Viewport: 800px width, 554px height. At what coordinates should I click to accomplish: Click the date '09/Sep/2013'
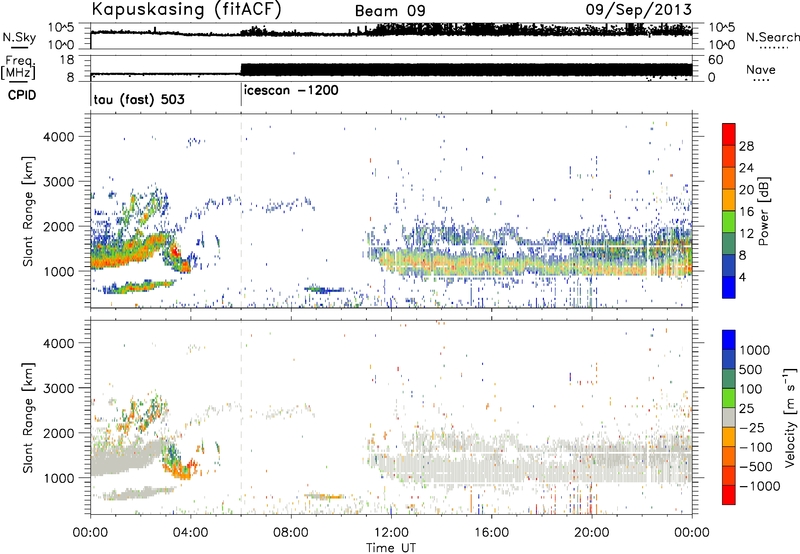tap(639, 10)
